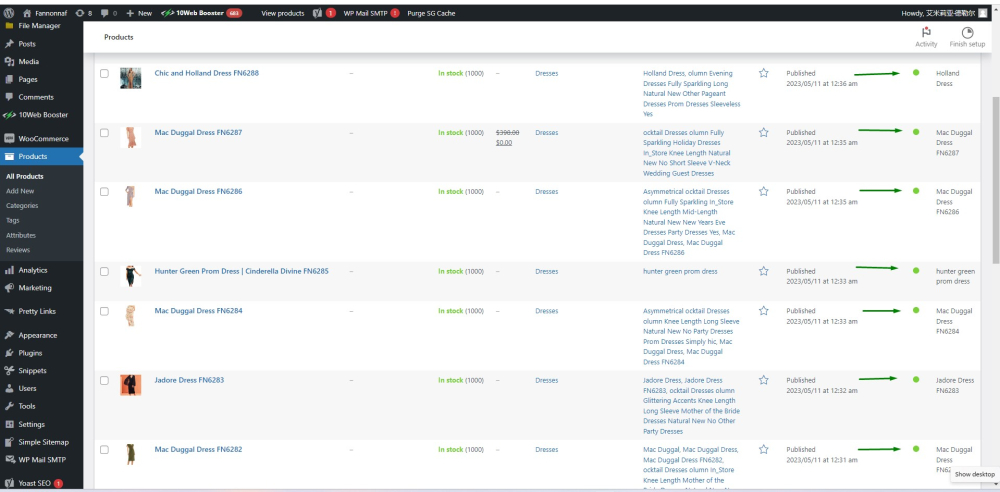Click the Activity flag icon
This screenshot has width=1000, height=492.
(926, 33)
